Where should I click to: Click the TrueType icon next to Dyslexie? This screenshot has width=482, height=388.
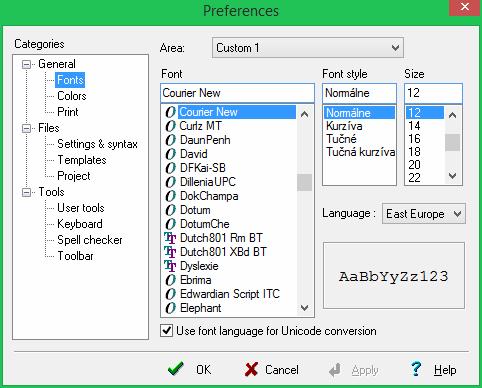(x=170, y=266)
